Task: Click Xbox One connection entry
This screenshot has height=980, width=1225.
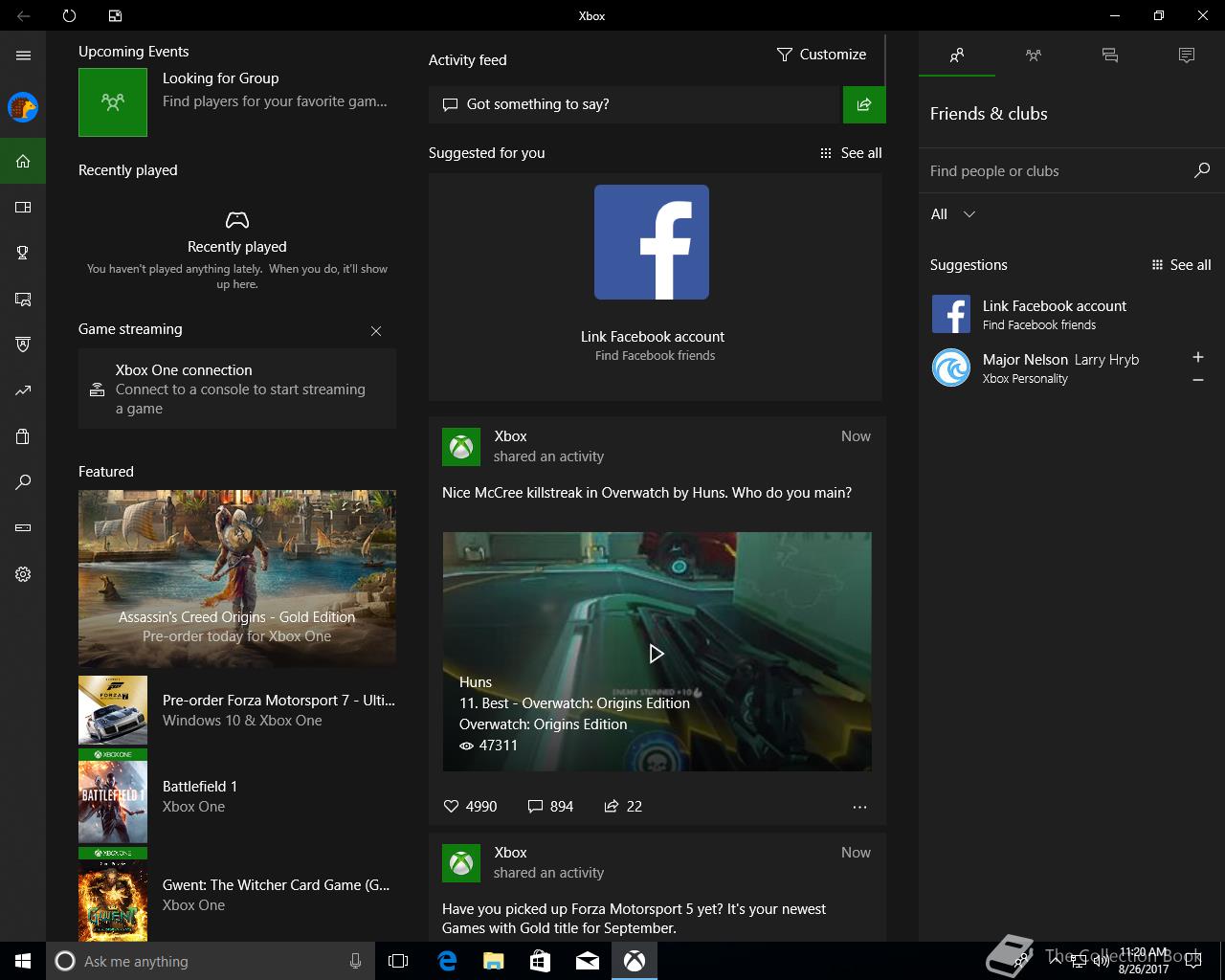Action: click(237, 389)
